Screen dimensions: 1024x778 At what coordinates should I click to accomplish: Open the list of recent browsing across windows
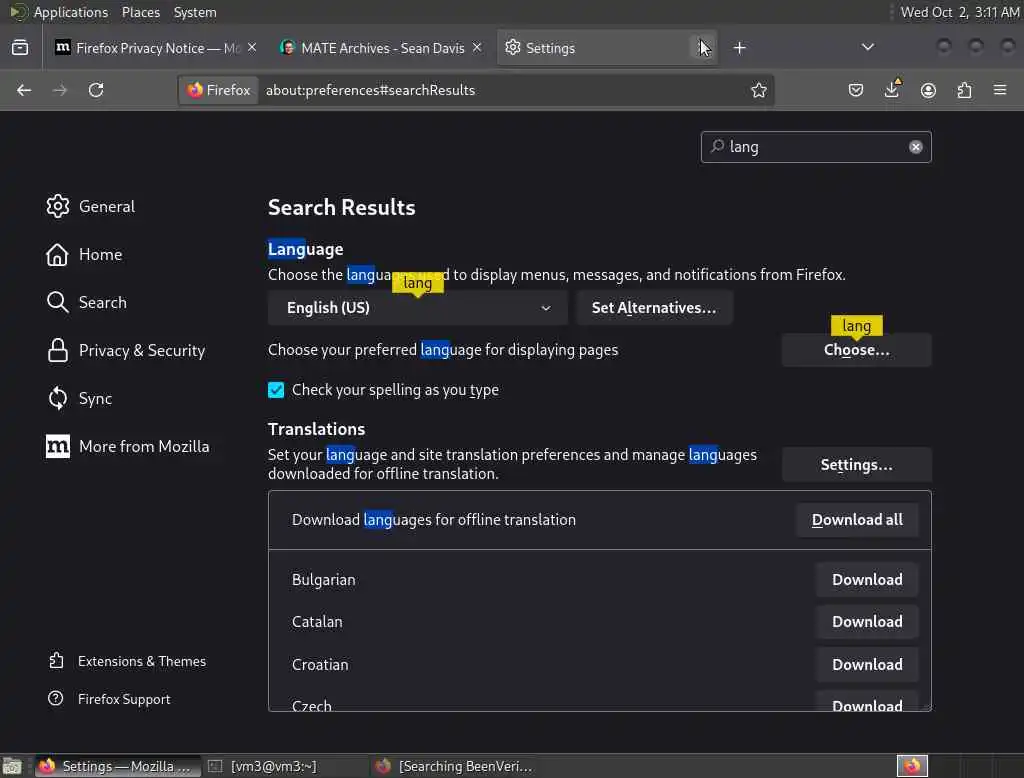(20, 48)
